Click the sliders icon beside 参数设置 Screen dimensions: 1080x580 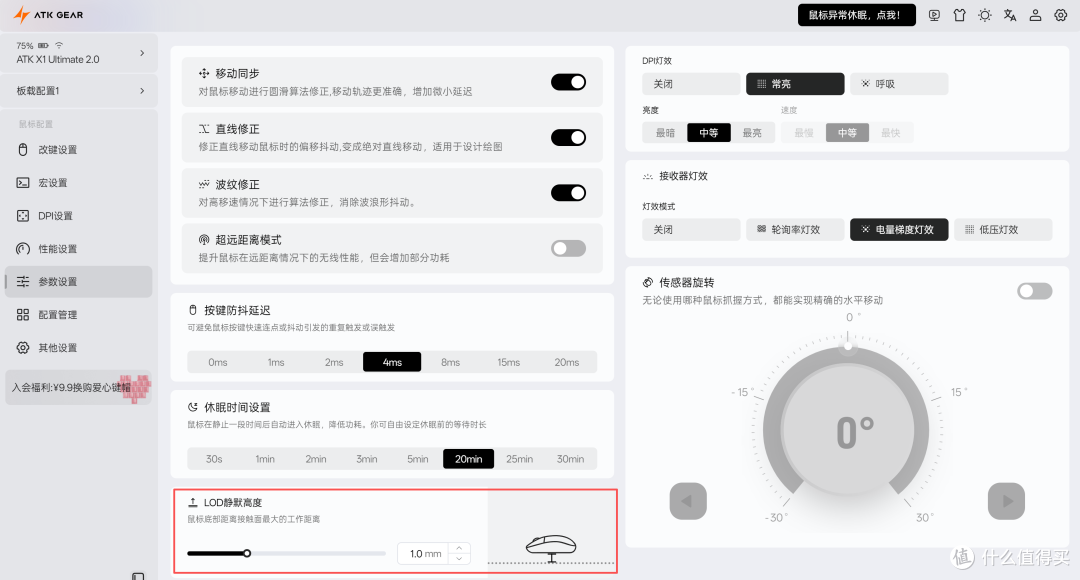[x=23, y=282]
